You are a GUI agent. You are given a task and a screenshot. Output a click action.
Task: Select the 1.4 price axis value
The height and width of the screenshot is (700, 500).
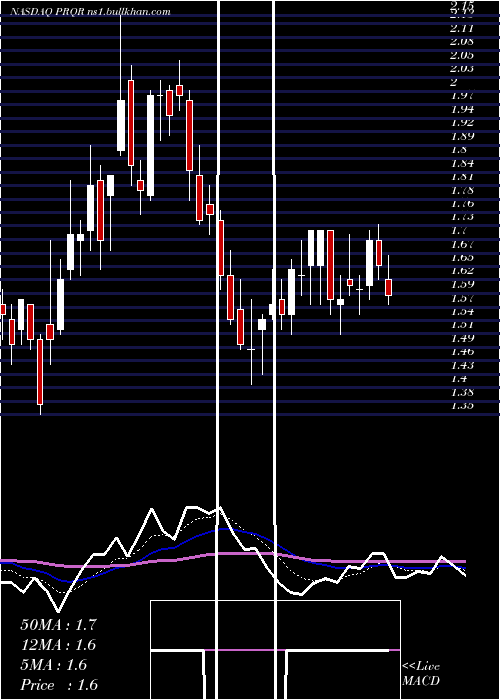pos(459,379)
